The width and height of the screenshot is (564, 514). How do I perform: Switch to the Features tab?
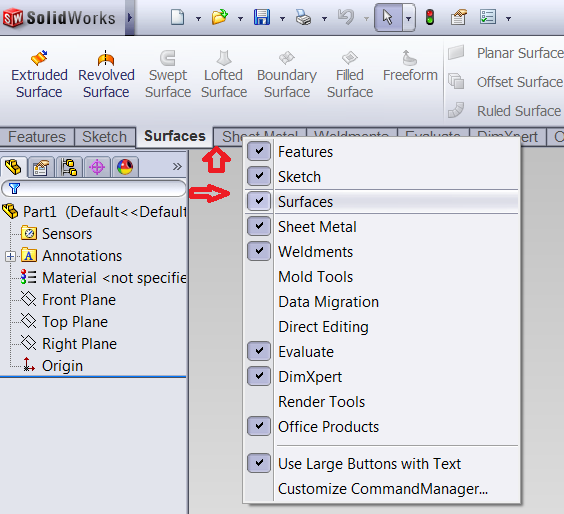tap(37, 137)
